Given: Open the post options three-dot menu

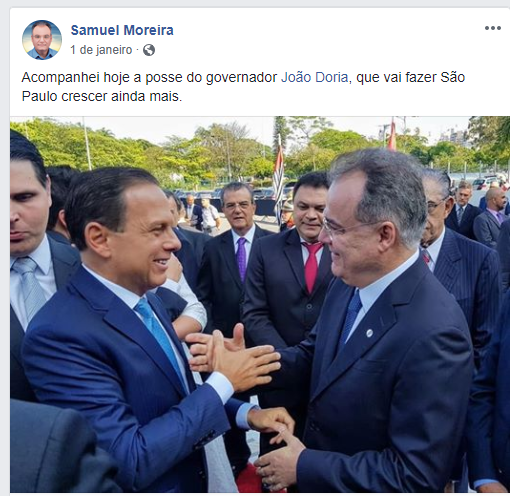Looking at the screenshot, I should coord(493,28).
